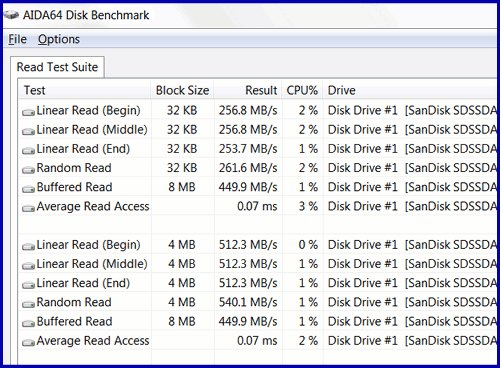The image size is (500, 368).
Task: Open the Options menu
Action: tap(59, 39)
